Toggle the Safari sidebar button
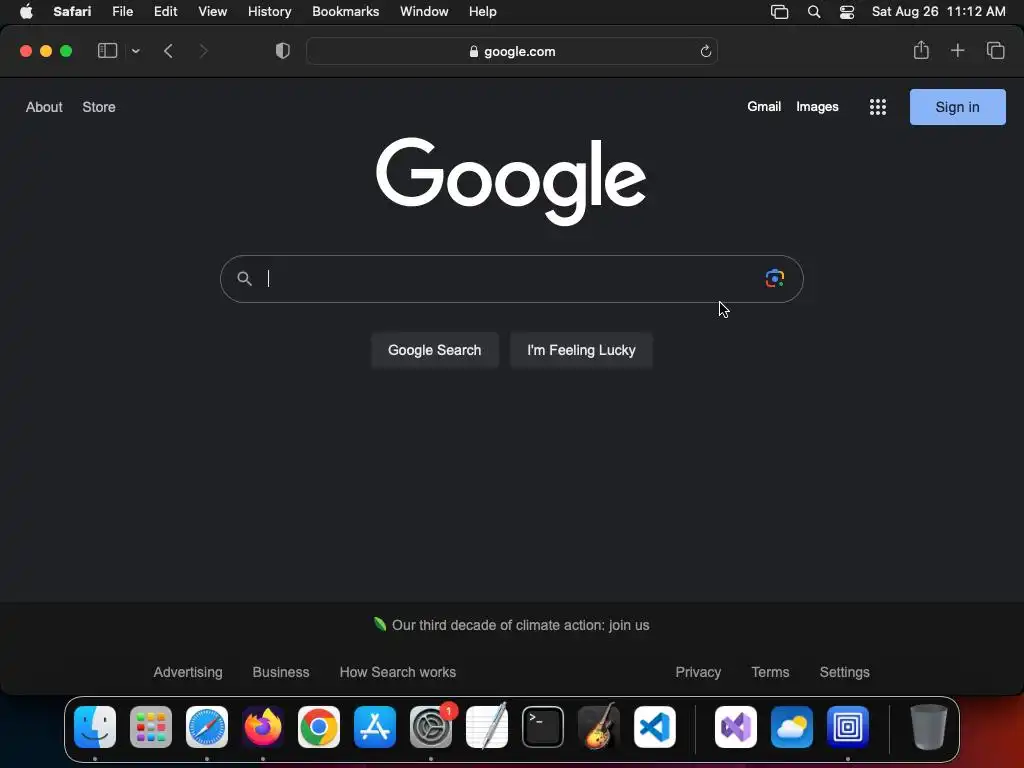 (107, 51)
